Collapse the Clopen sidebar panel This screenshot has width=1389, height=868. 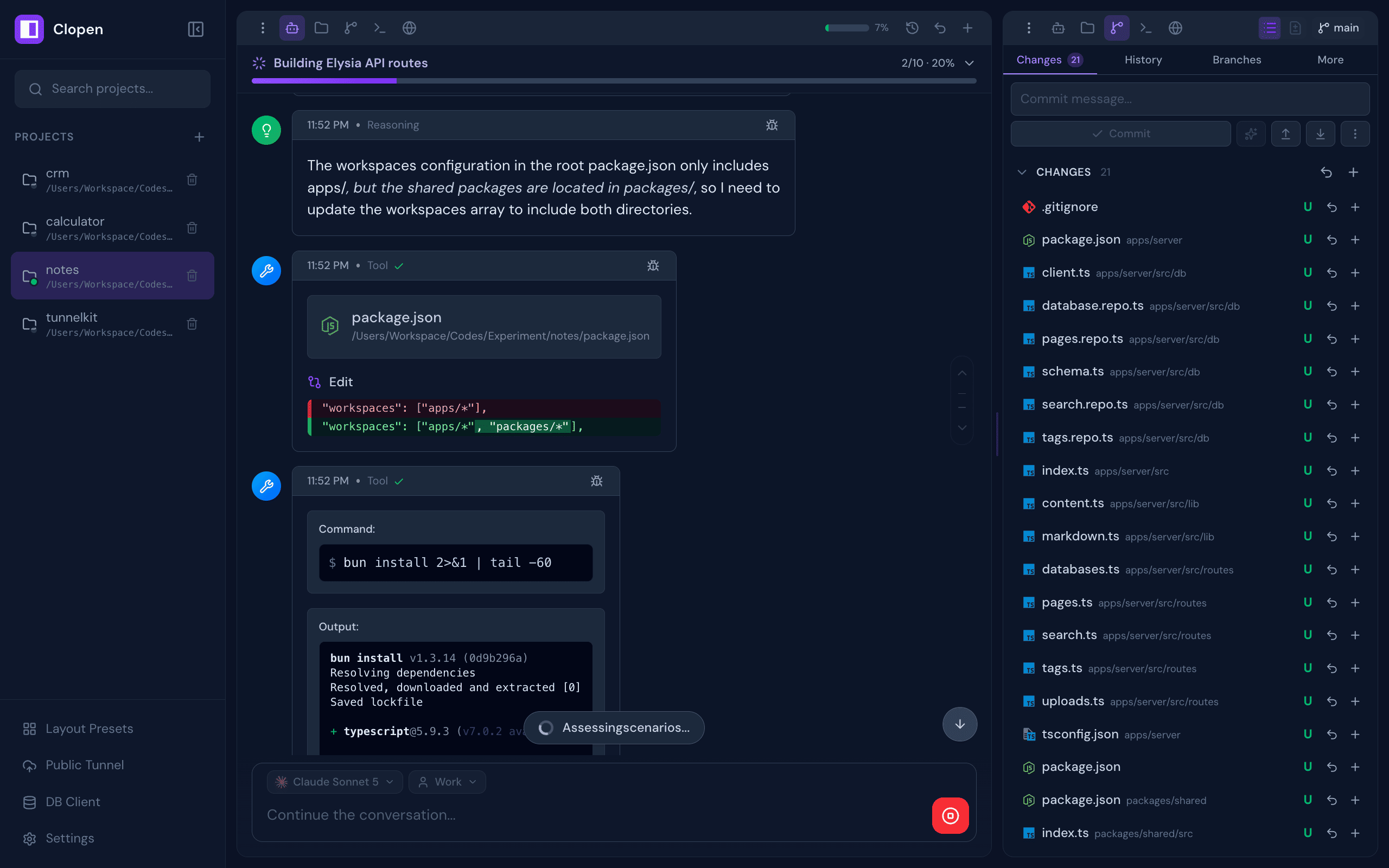pyautogui.click(x=196, y=29)
